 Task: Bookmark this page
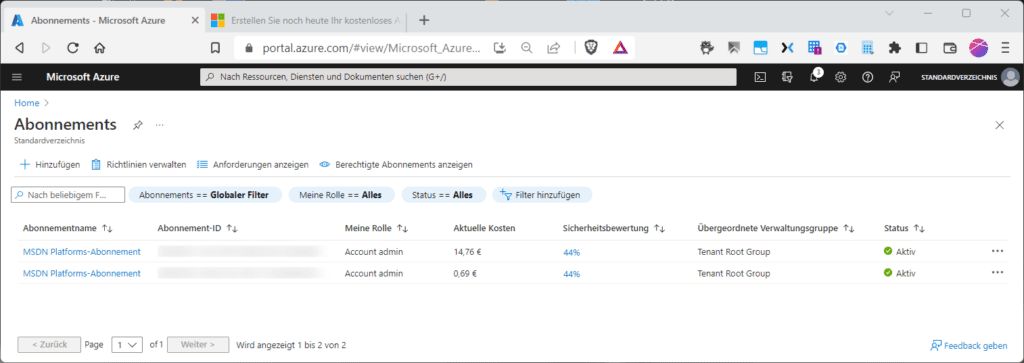coord(215,48)
